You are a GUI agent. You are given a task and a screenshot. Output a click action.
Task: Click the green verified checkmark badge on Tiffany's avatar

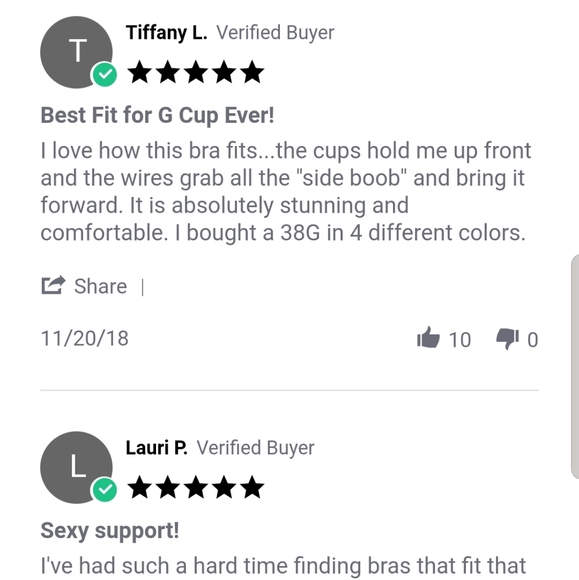105,74
